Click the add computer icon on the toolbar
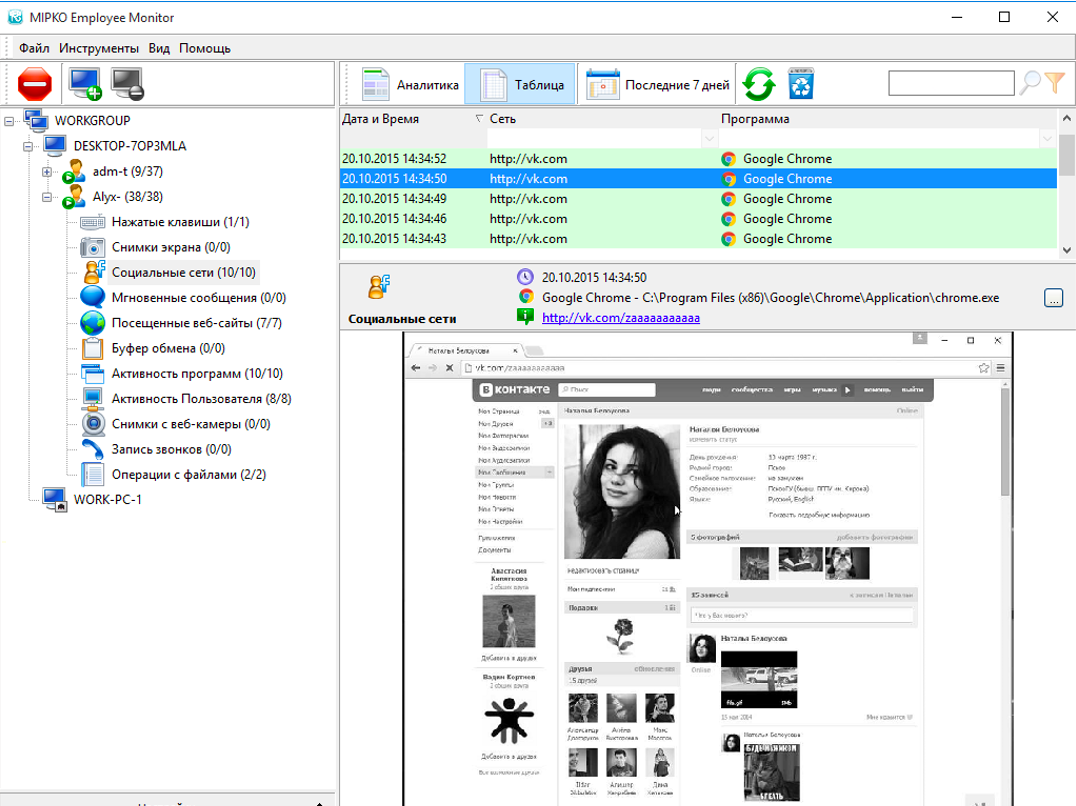The width and height of the screenshot is (1076, 806). tap(83, 84)
